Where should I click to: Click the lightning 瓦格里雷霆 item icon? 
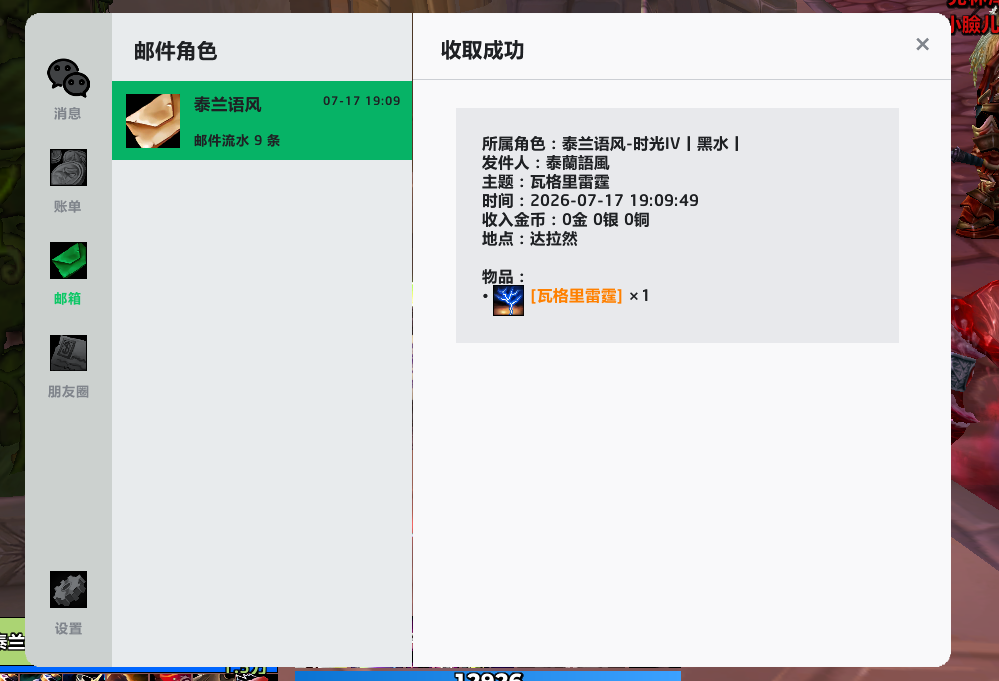(508, 301)
